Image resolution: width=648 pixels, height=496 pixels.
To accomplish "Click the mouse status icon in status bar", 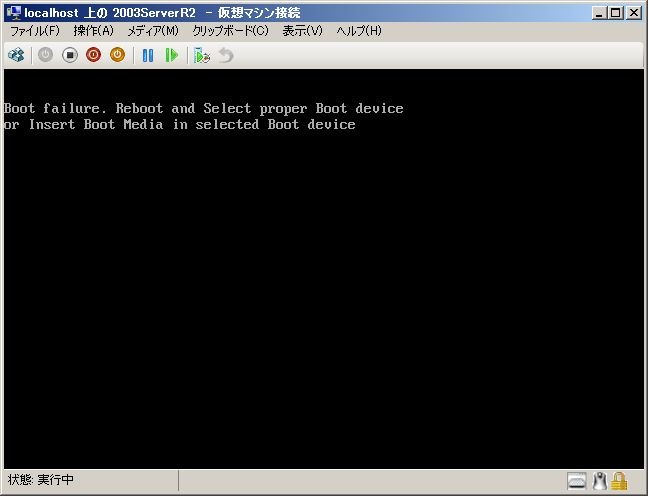I will coord(599,481).
